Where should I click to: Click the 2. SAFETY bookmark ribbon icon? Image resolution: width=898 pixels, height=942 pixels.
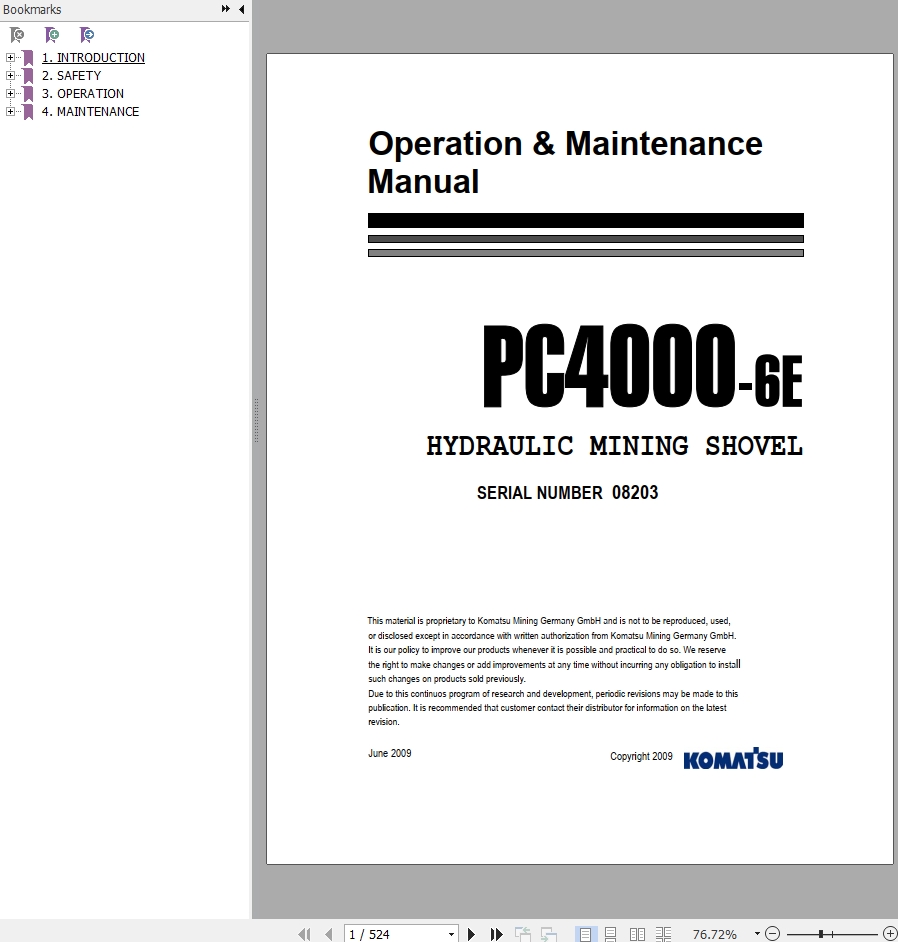[28, 76]
